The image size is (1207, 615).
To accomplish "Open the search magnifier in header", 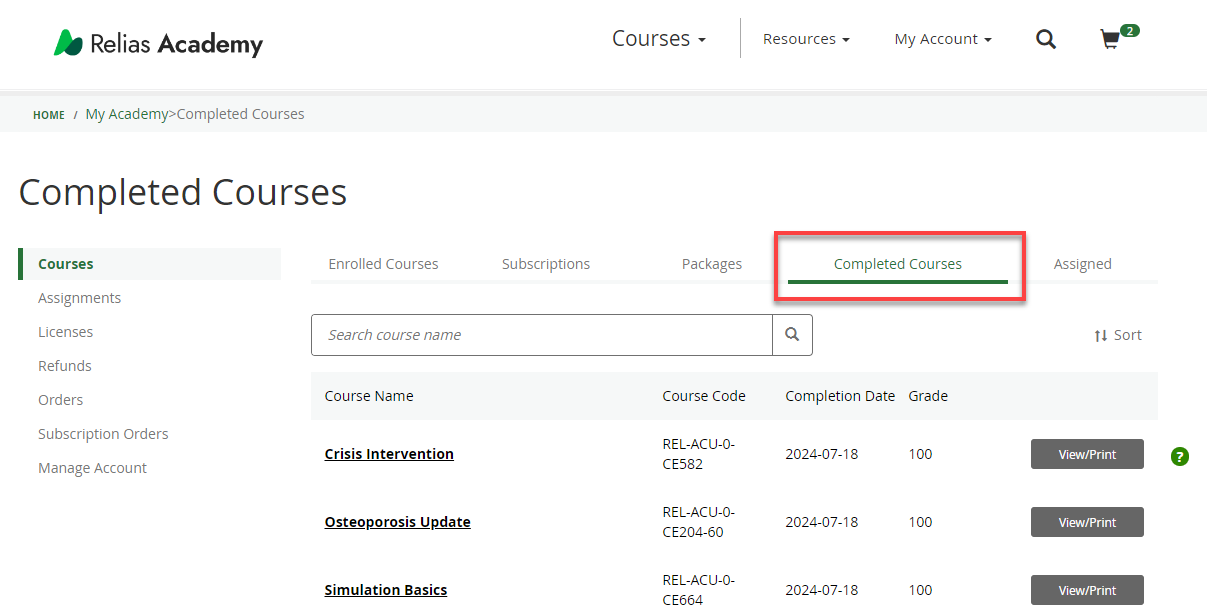I will [x=1046, y=39].
